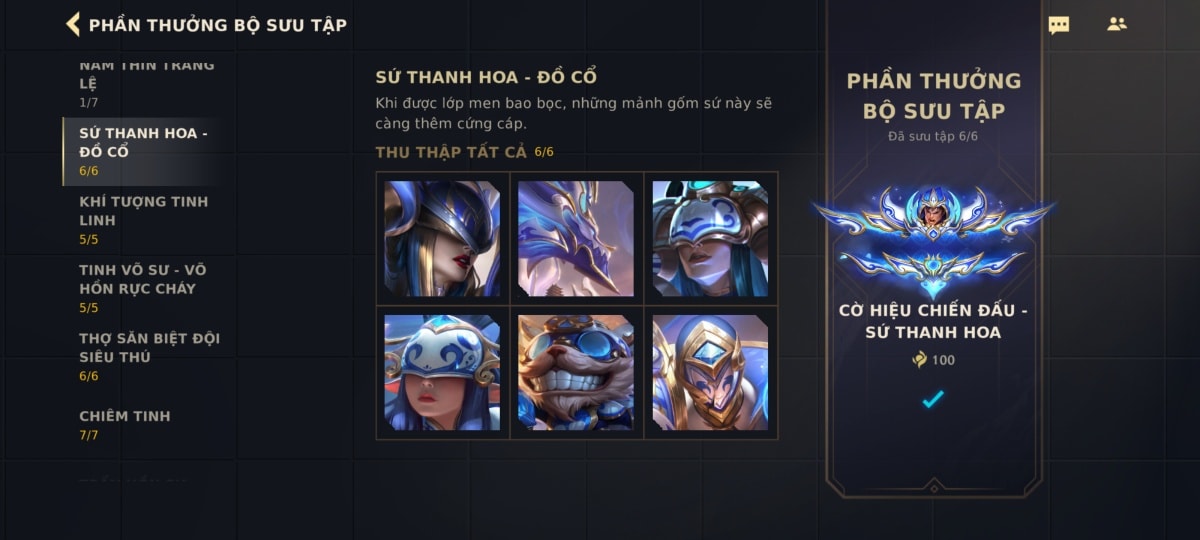The image size is (1200, 540).
Task: Open the chat message icon
Action: coord(1058,24)
